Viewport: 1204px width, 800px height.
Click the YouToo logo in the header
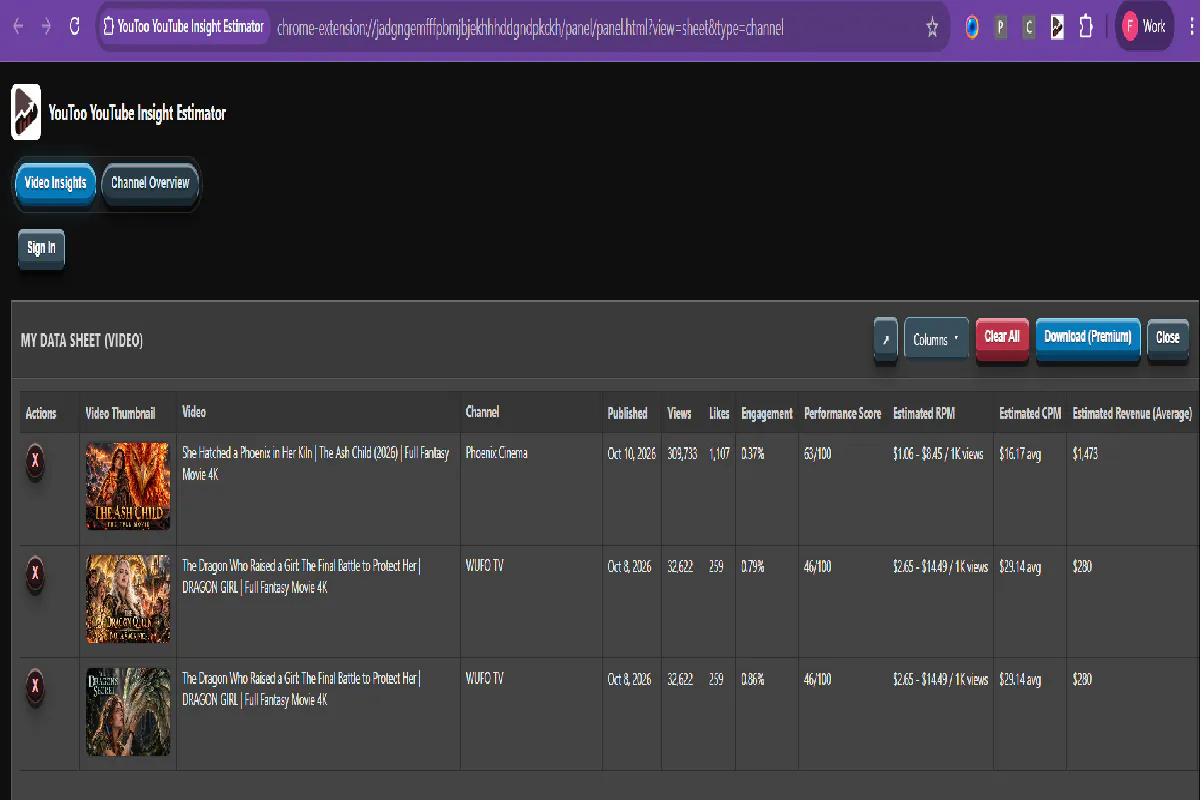pos(26,112)
